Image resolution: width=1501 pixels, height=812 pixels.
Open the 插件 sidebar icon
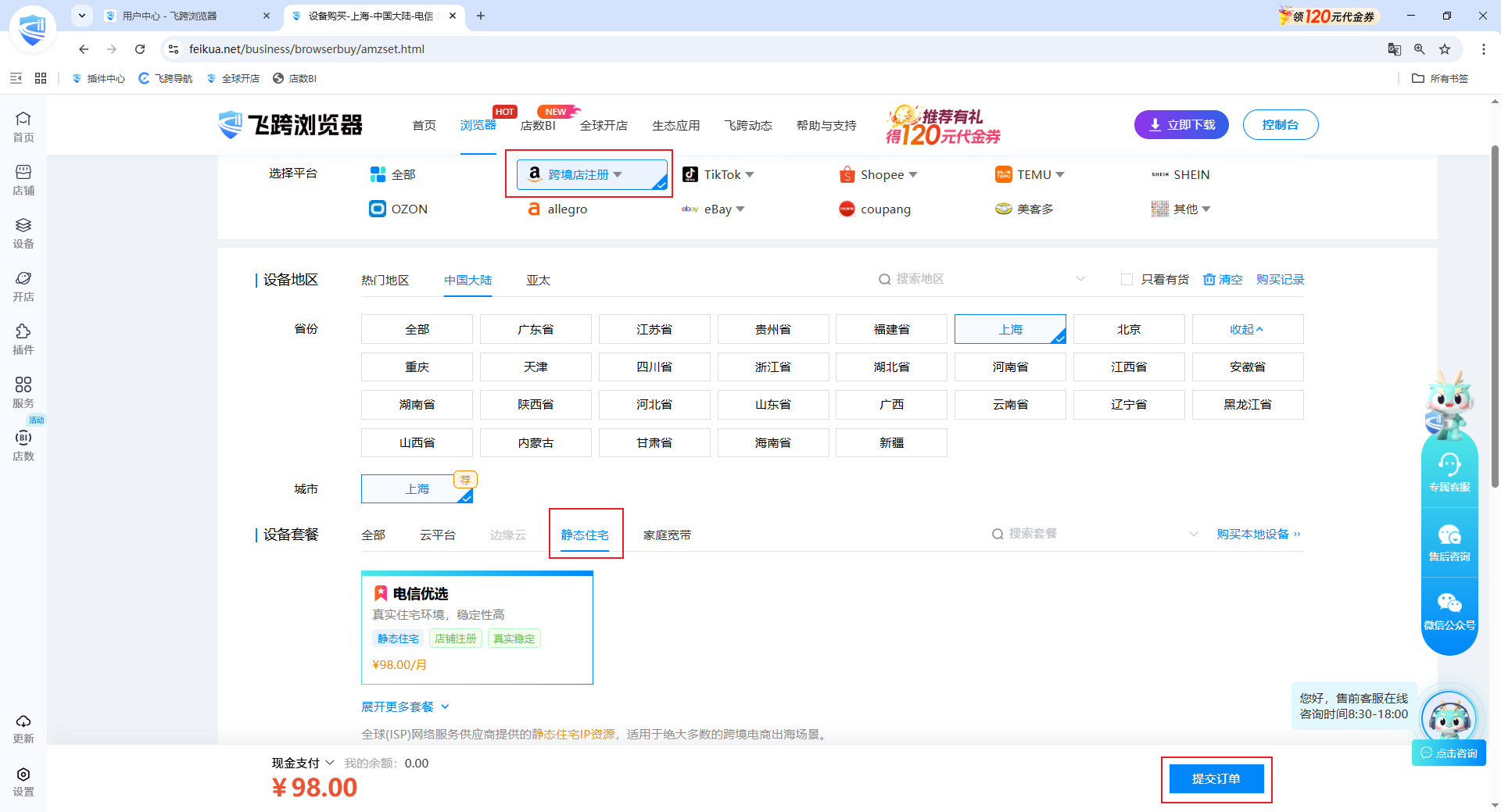click(x=23, y=339)
